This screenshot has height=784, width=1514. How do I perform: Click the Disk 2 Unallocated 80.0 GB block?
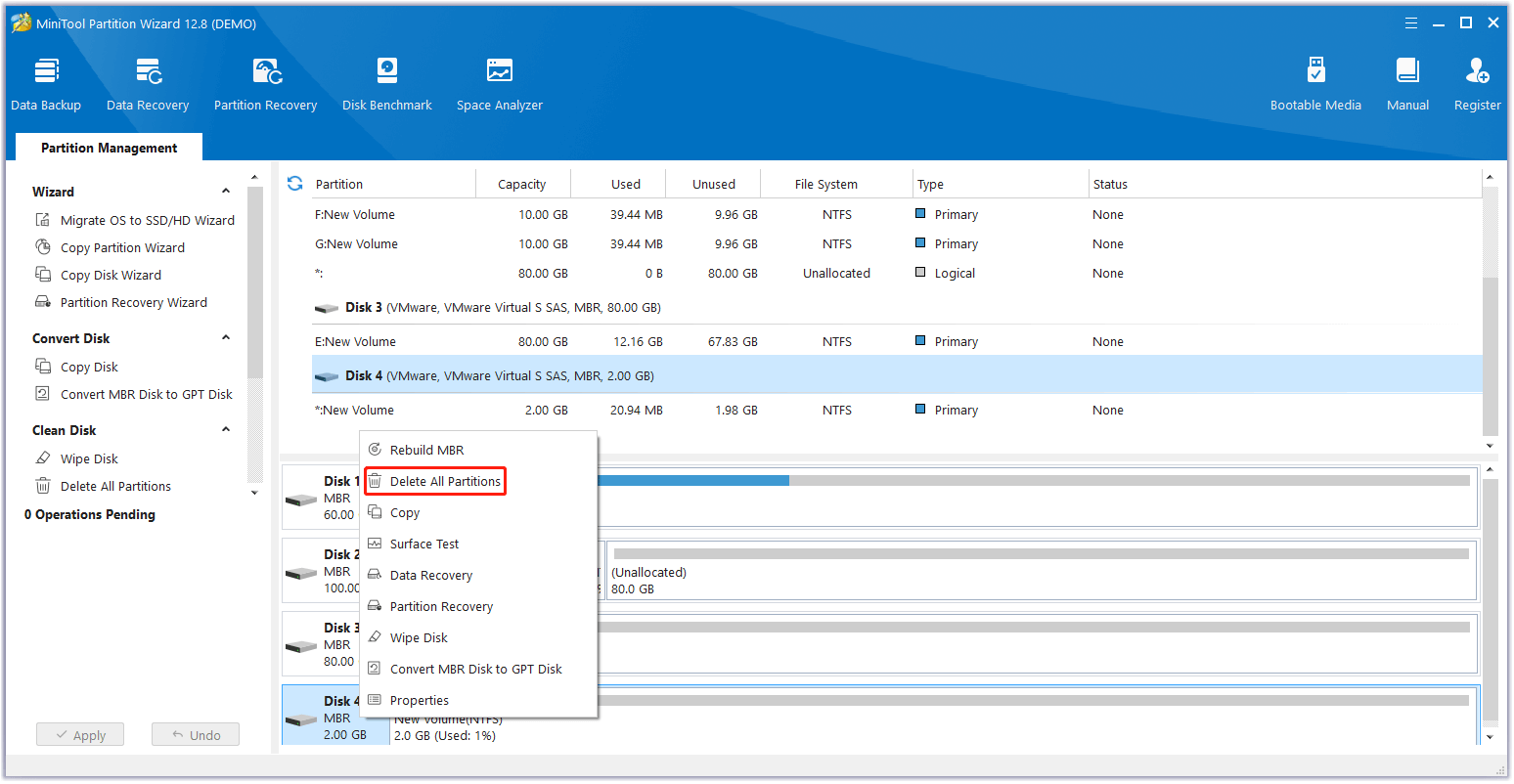1041,572
